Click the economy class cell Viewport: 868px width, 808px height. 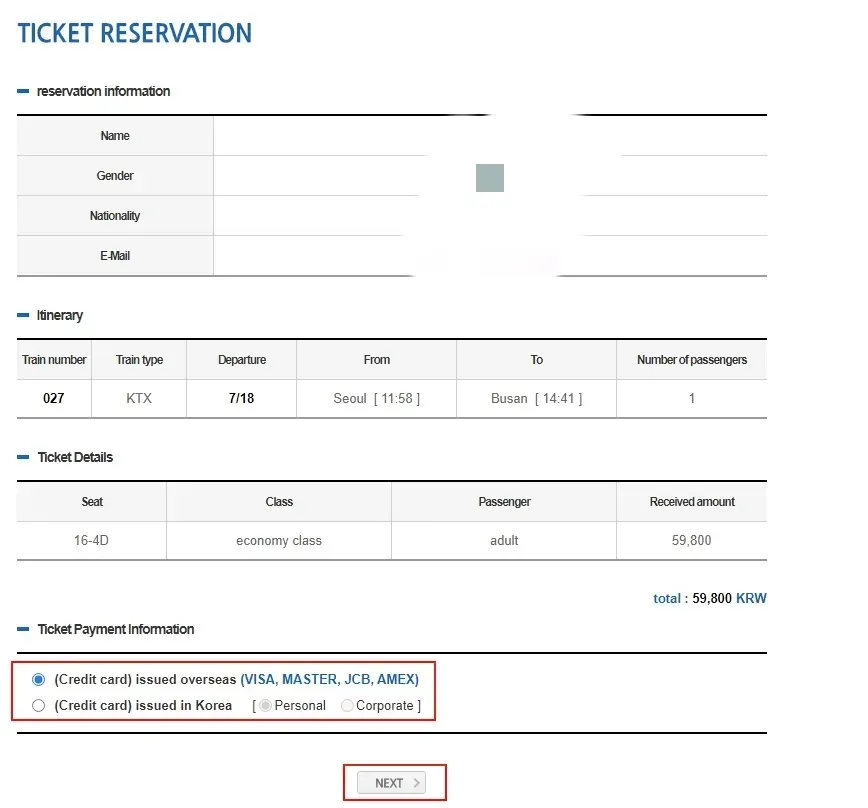click(x=279, y=540)
